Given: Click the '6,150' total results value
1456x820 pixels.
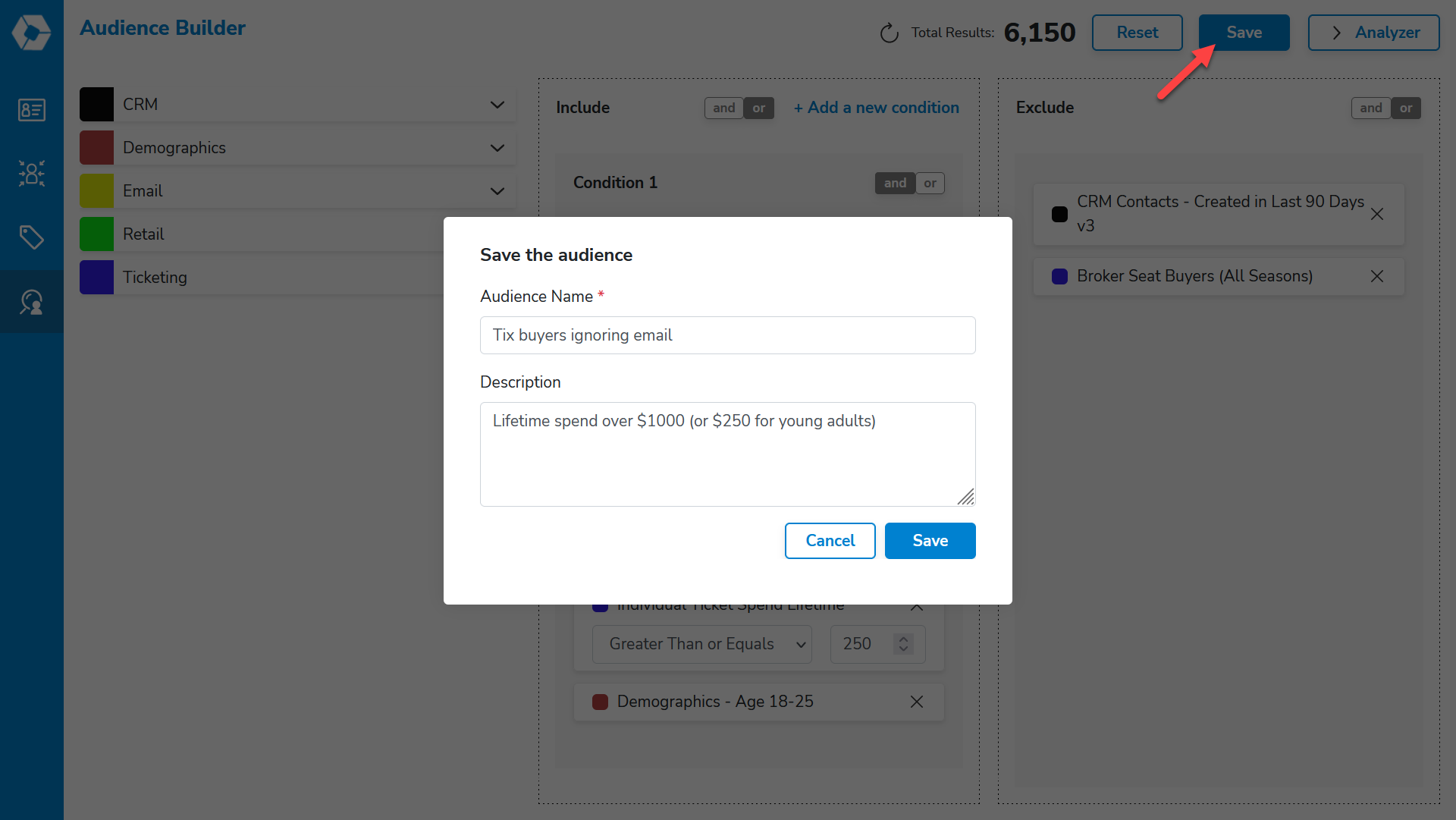Looking at the screenshot, I should coord(1039,33).
